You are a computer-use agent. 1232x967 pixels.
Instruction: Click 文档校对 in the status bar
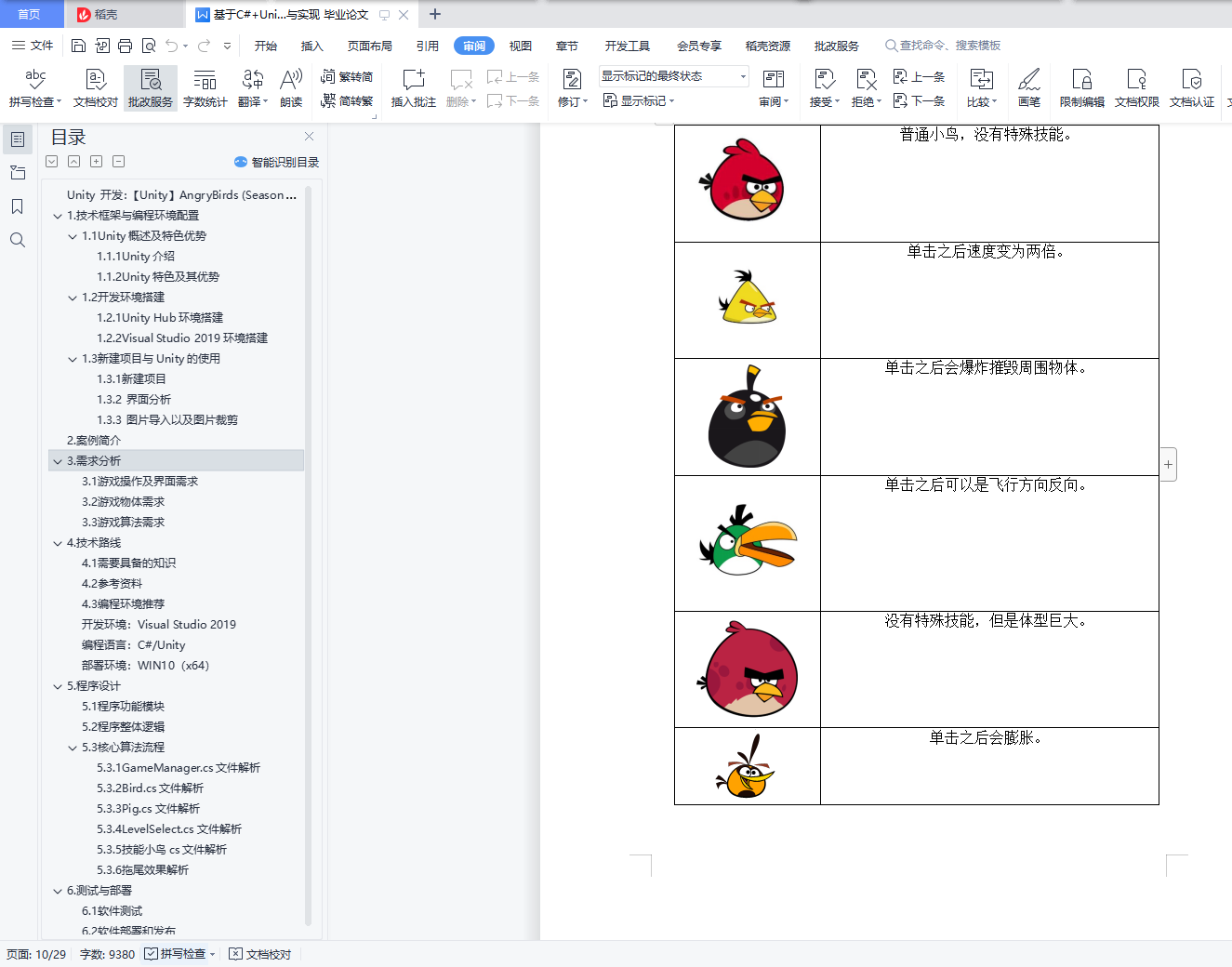pyautogui.click(x=260, y=954)
